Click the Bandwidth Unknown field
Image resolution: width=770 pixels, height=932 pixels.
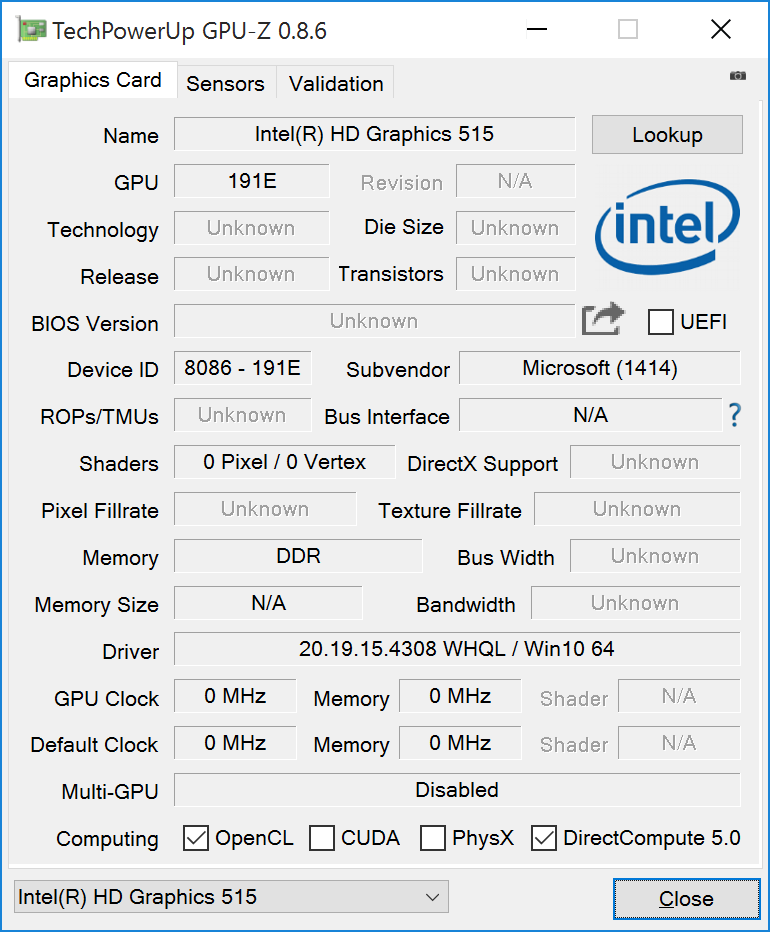pos(636,603)
